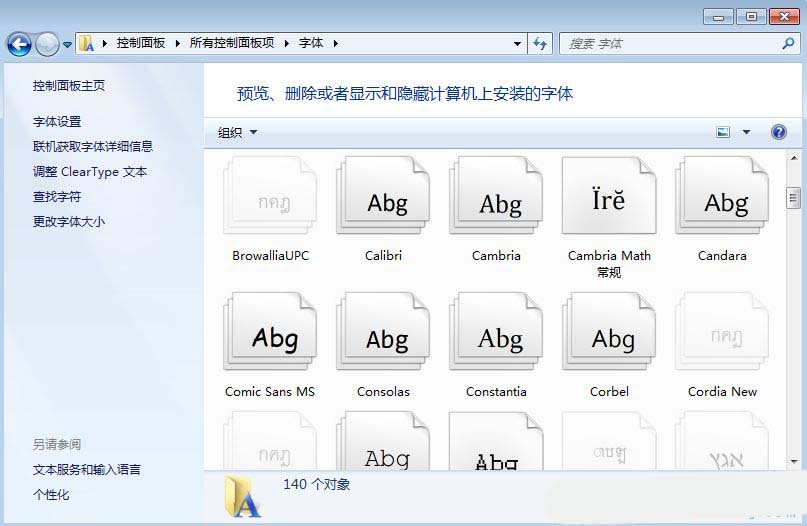Image resolution: width=807 pixels, height=526 pixels.
Task: Open 查找字符 link
Action: (57, 196)
